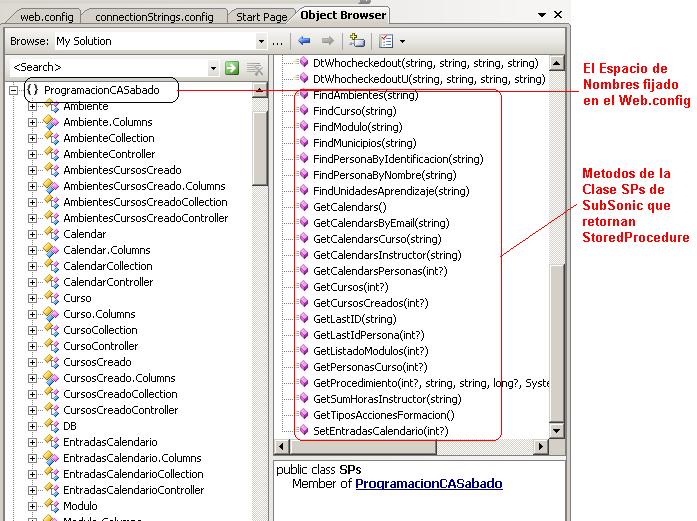Image resolution: width=697 pixels, height=521 pixels.
Task: Click members pane scroll left arrow
Action: tap(281, 446)
